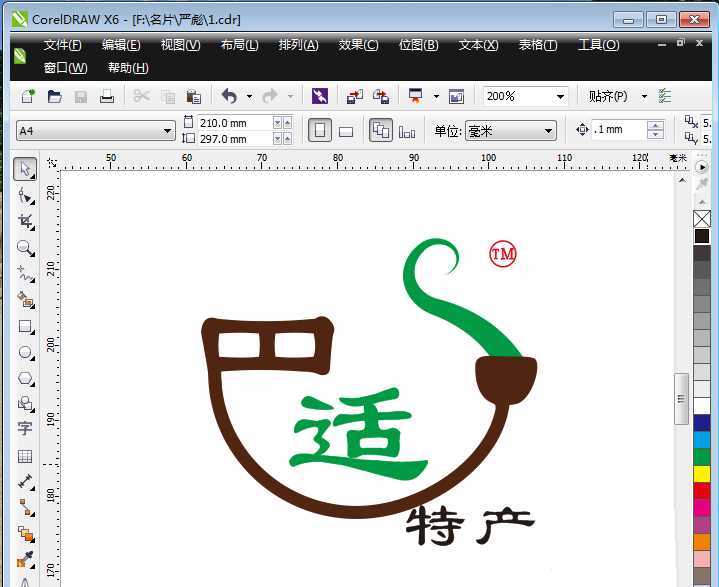The image size is (719, 587).
Task: Open the 文件(F) menu
Action: pos(63,45)
